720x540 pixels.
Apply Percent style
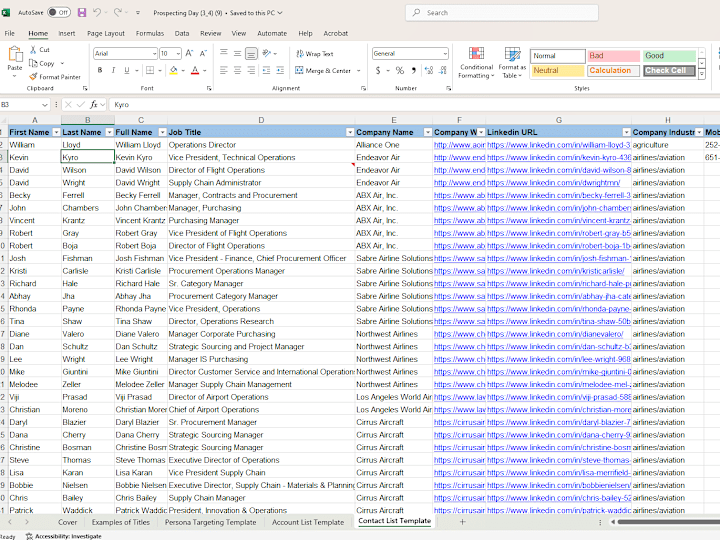pyautogui.click(x=400, y=70)
